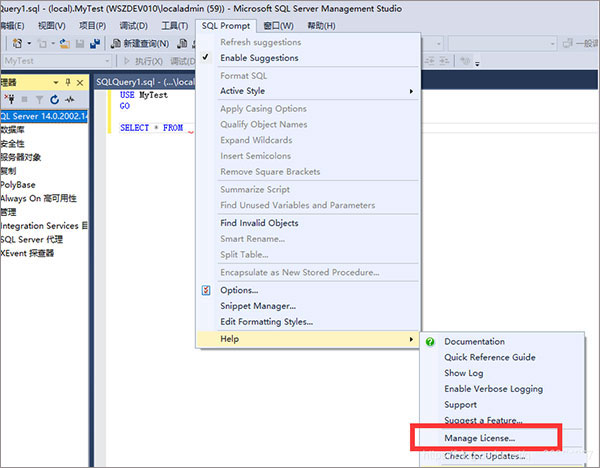Screen dimensions: 600x468
Task: Open the 视图(V) menu
Action: (x=52, y=26)
